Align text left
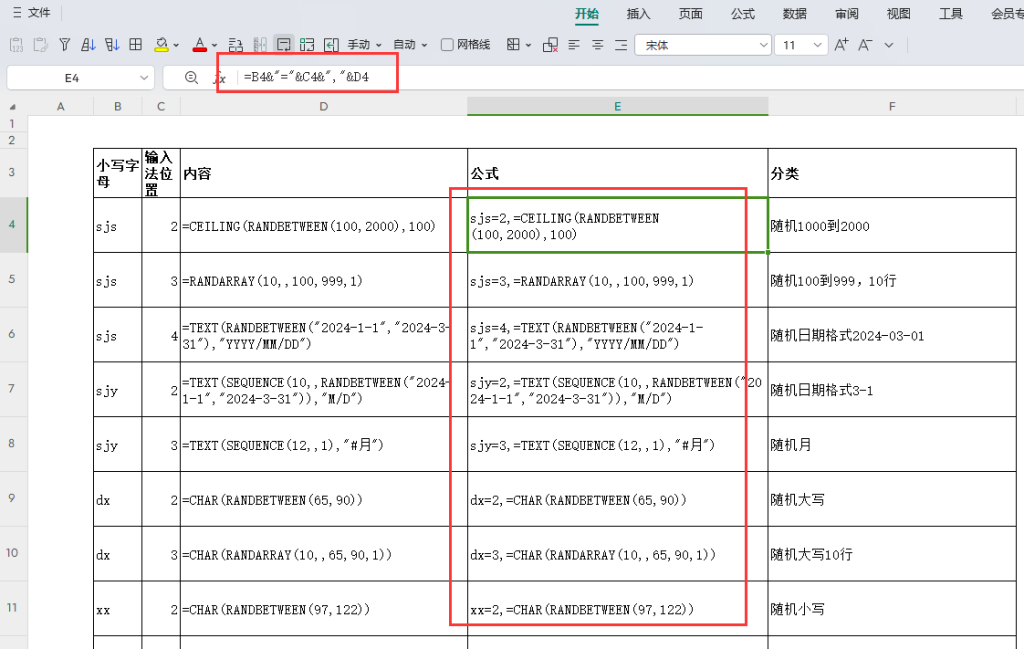The height and width of the screenshot is (649, 1024). pos(574,44)
